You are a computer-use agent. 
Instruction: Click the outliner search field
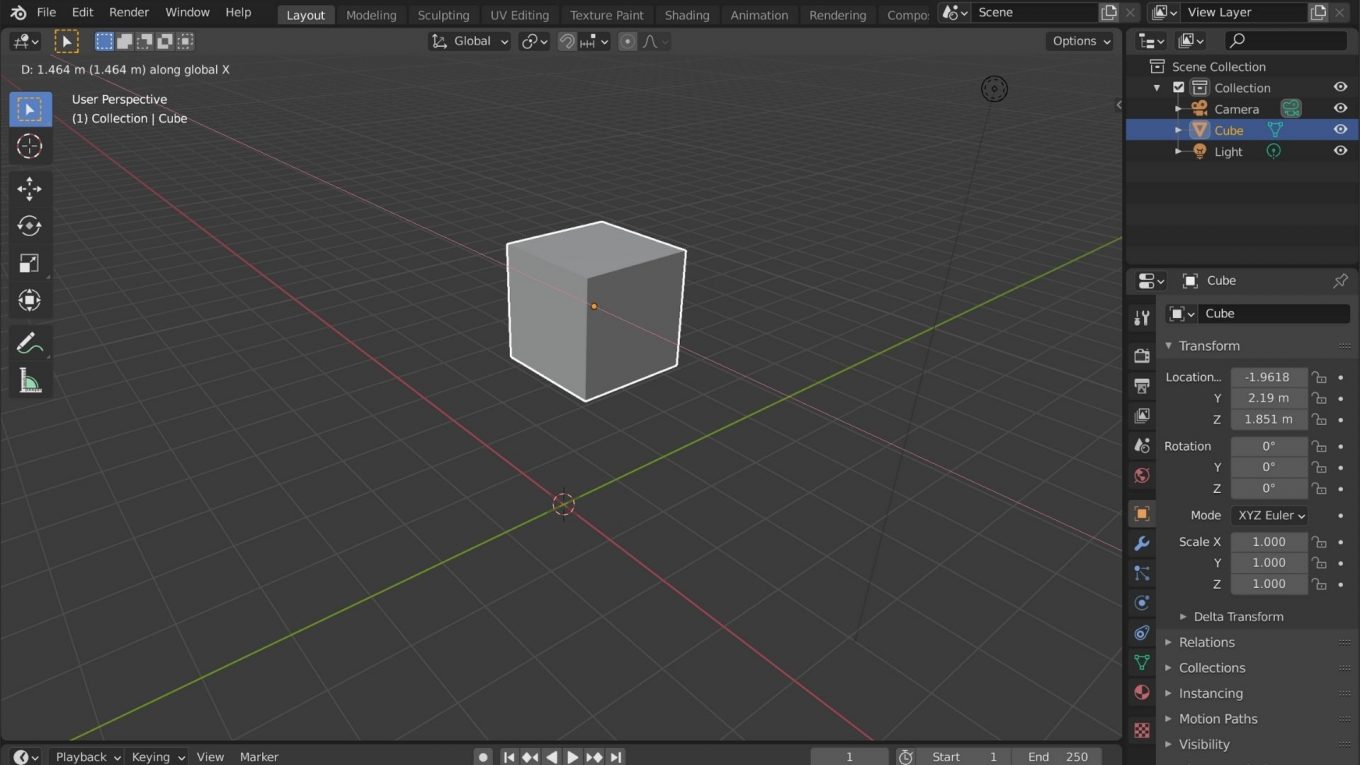1286,41
